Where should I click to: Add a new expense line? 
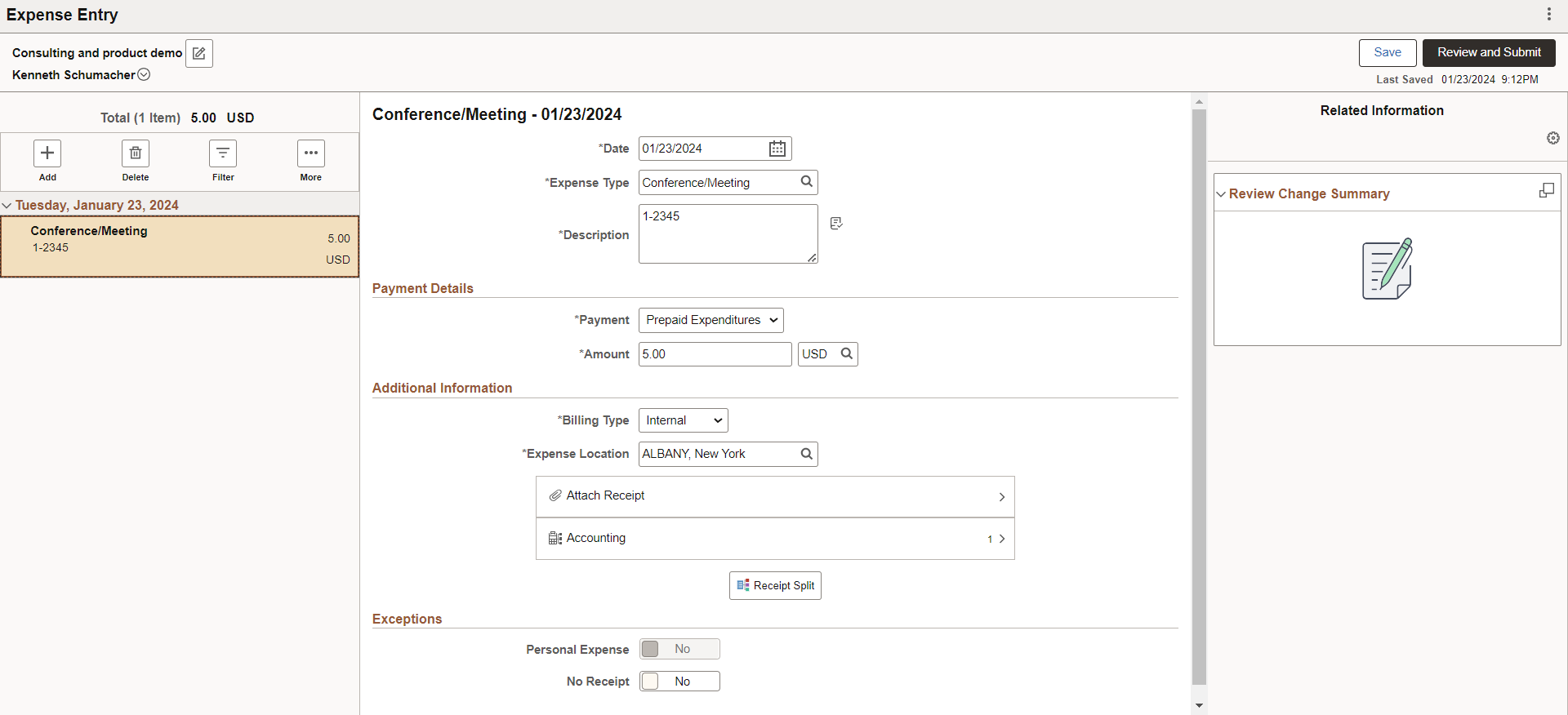point(47,153)
